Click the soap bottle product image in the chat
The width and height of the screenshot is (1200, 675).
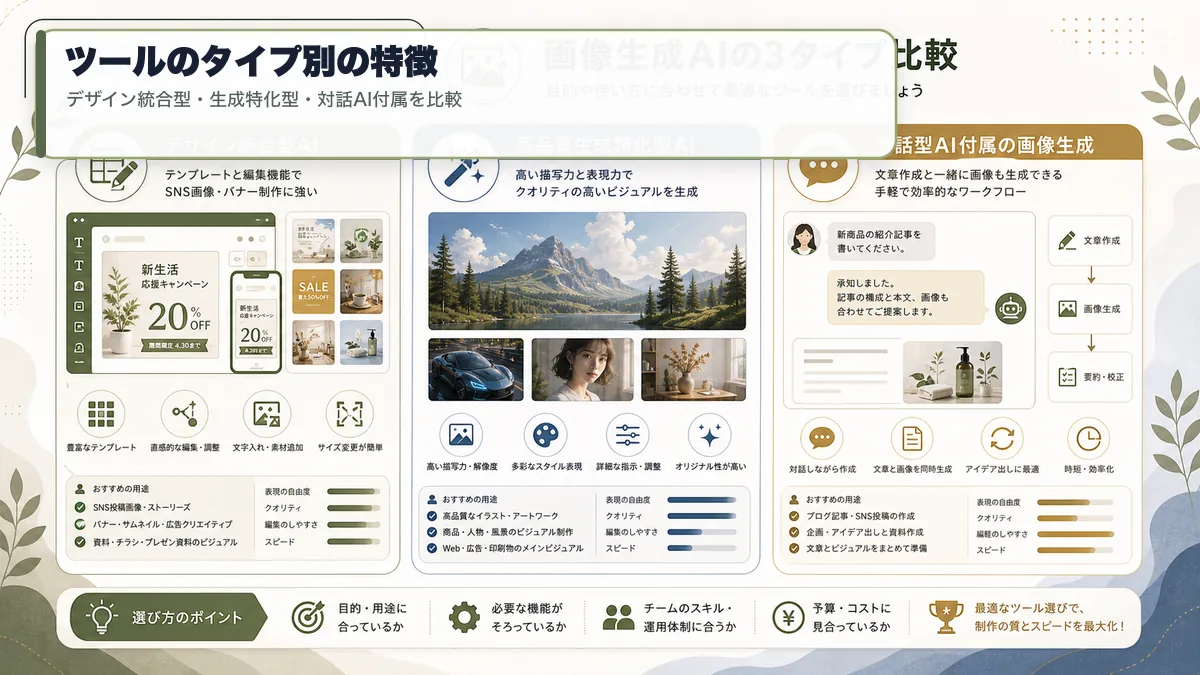952,372
